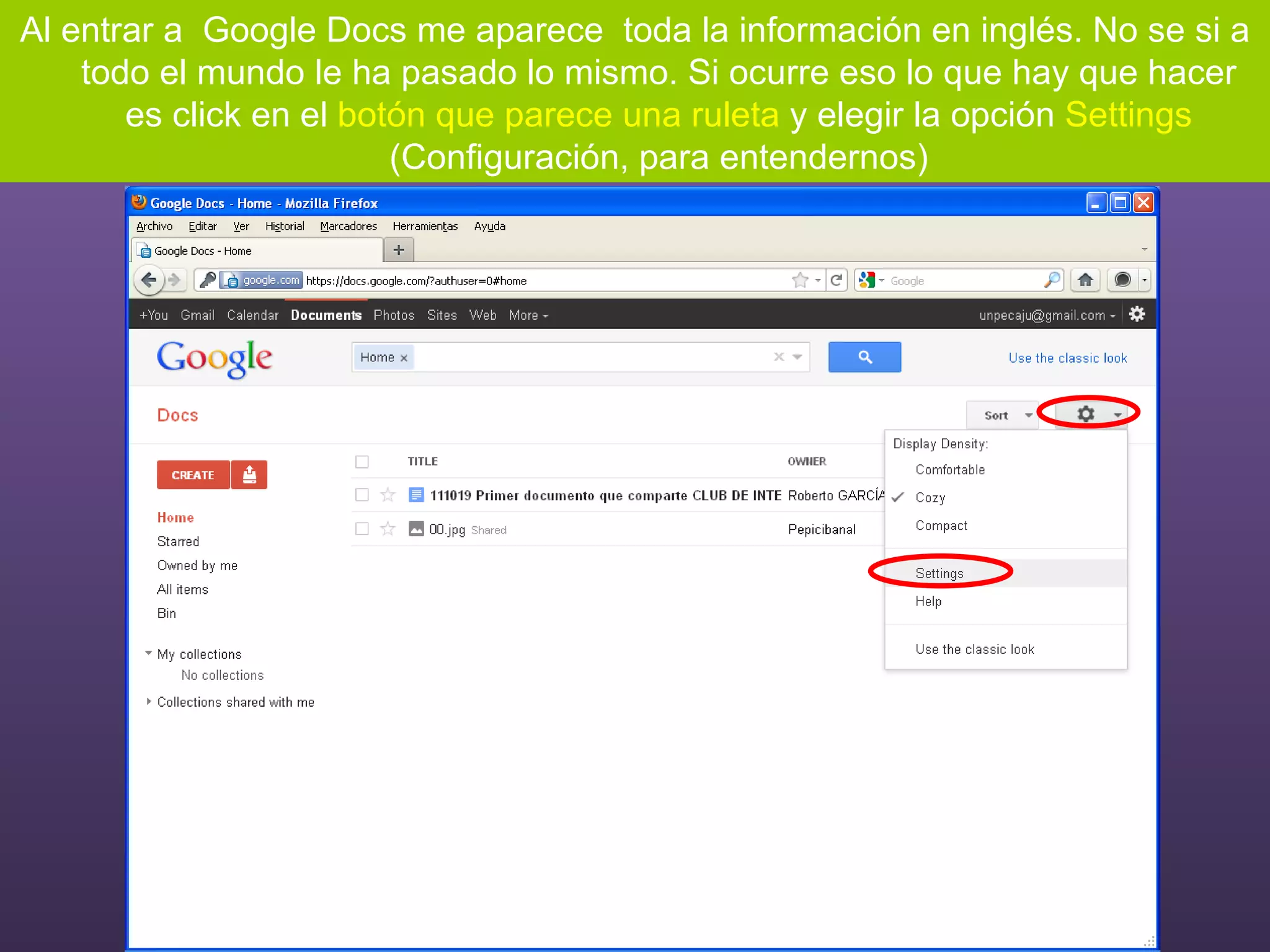This screenshot has width=1270, height=952.
Task: Click Use the classic look in menu
Action: (1006, 649)
